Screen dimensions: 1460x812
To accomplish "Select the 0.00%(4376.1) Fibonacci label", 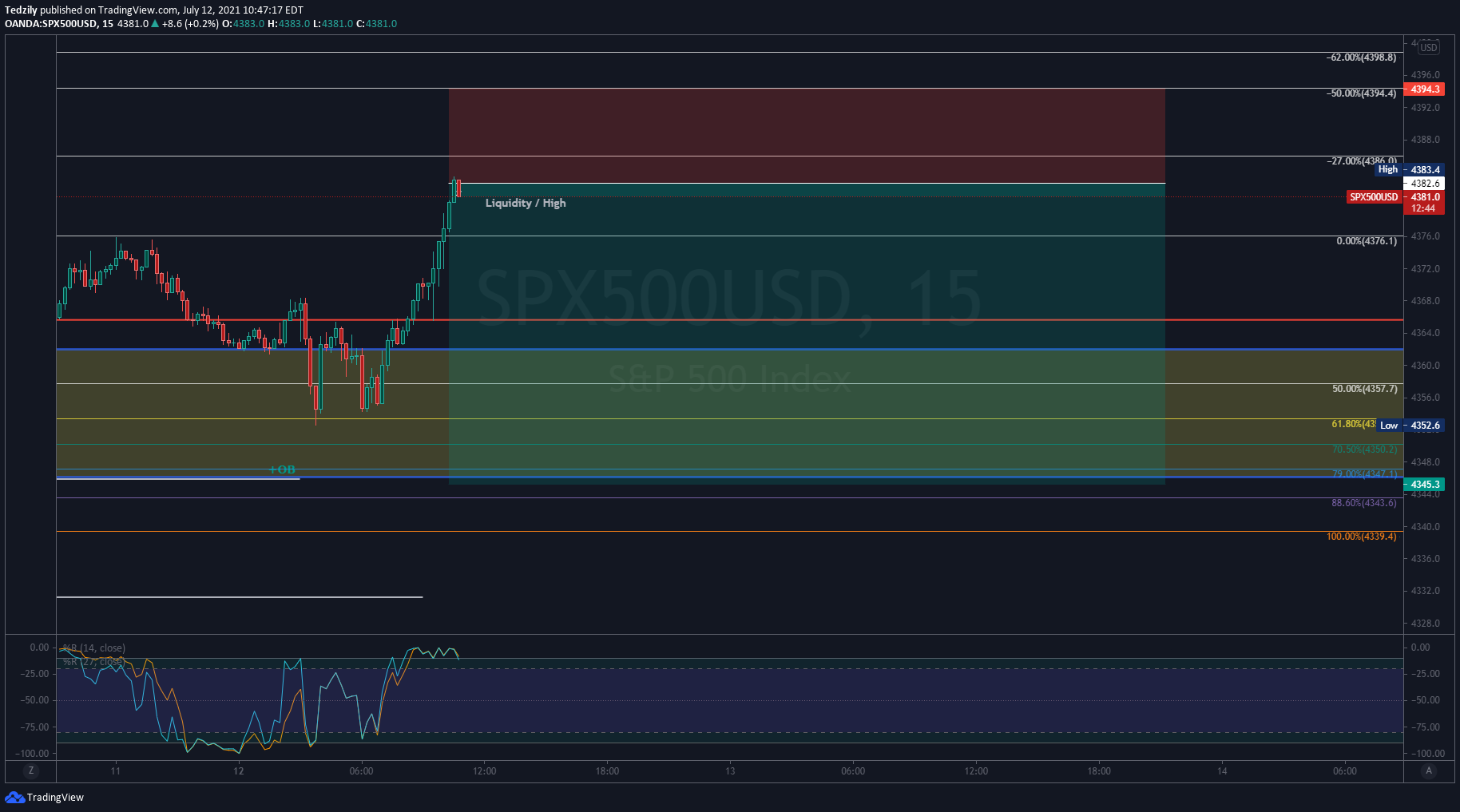I will (x=1367, y=241).
